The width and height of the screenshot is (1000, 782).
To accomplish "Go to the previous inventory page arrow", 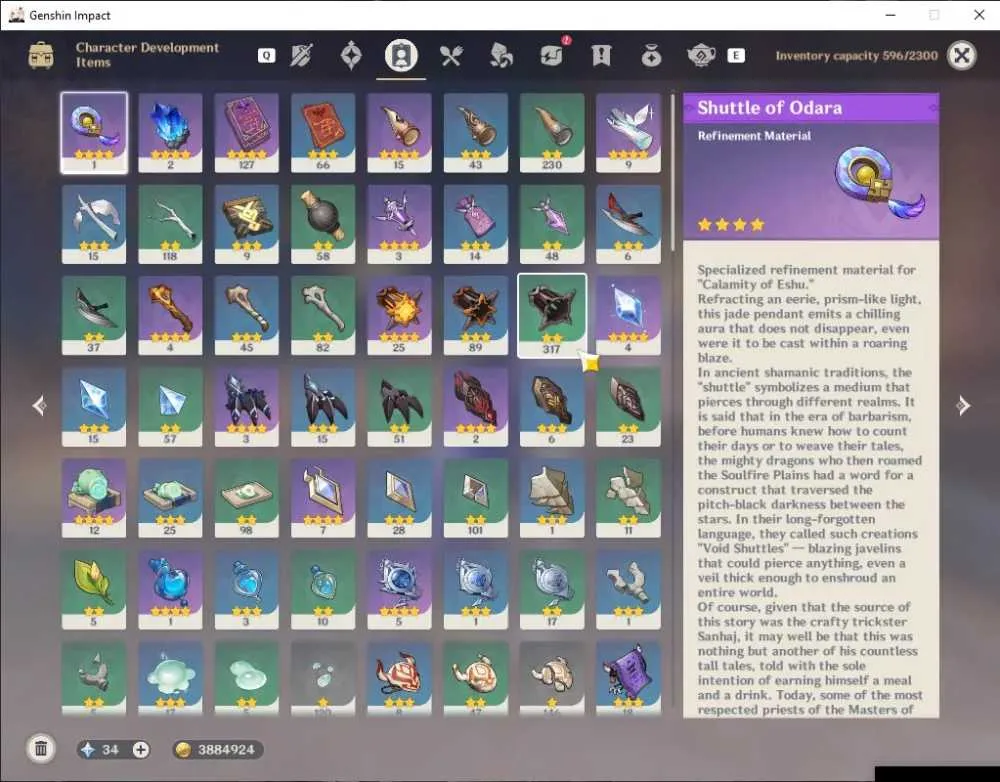I will coord(40,405).
